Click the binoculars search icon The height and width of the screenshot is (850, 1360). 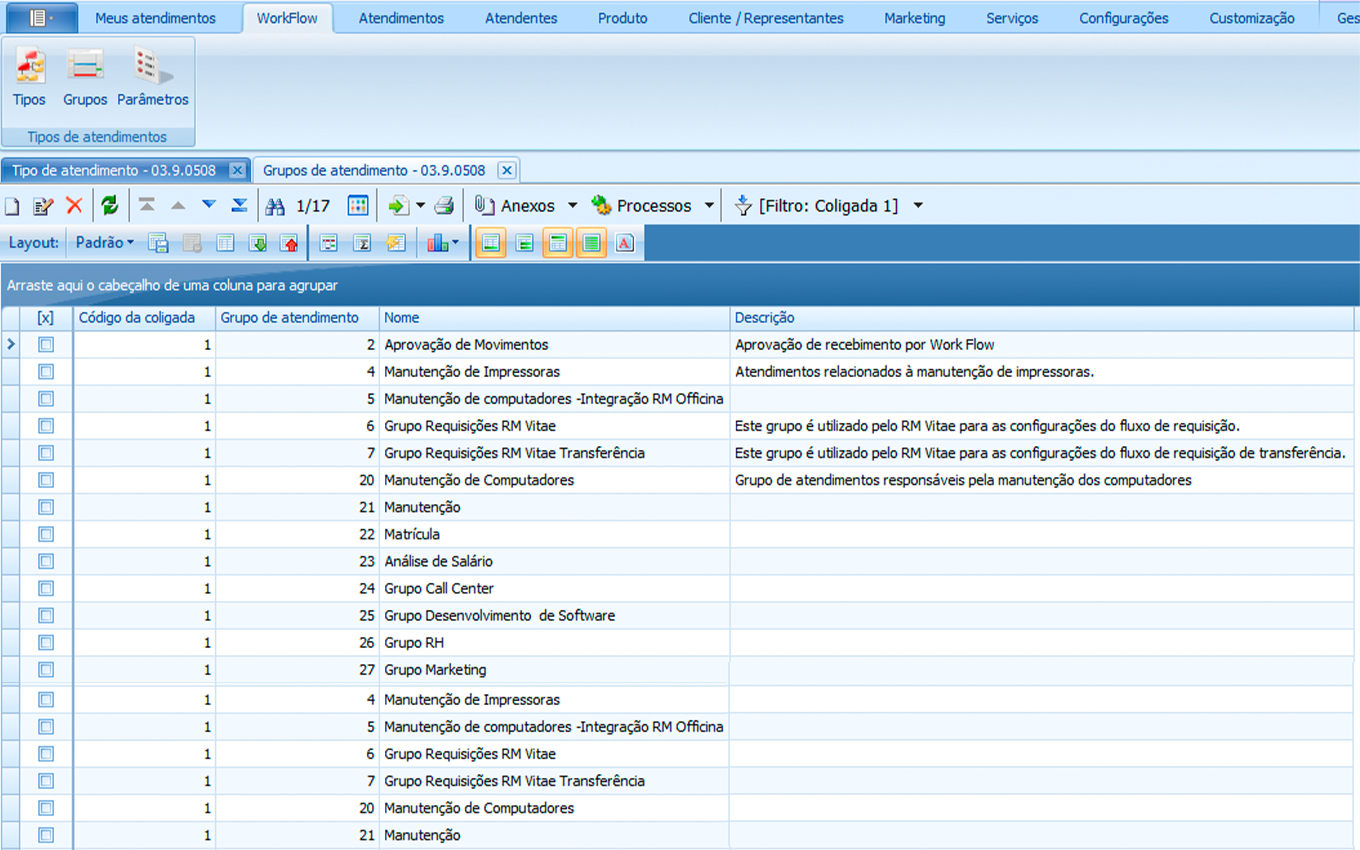pos(275,206)
